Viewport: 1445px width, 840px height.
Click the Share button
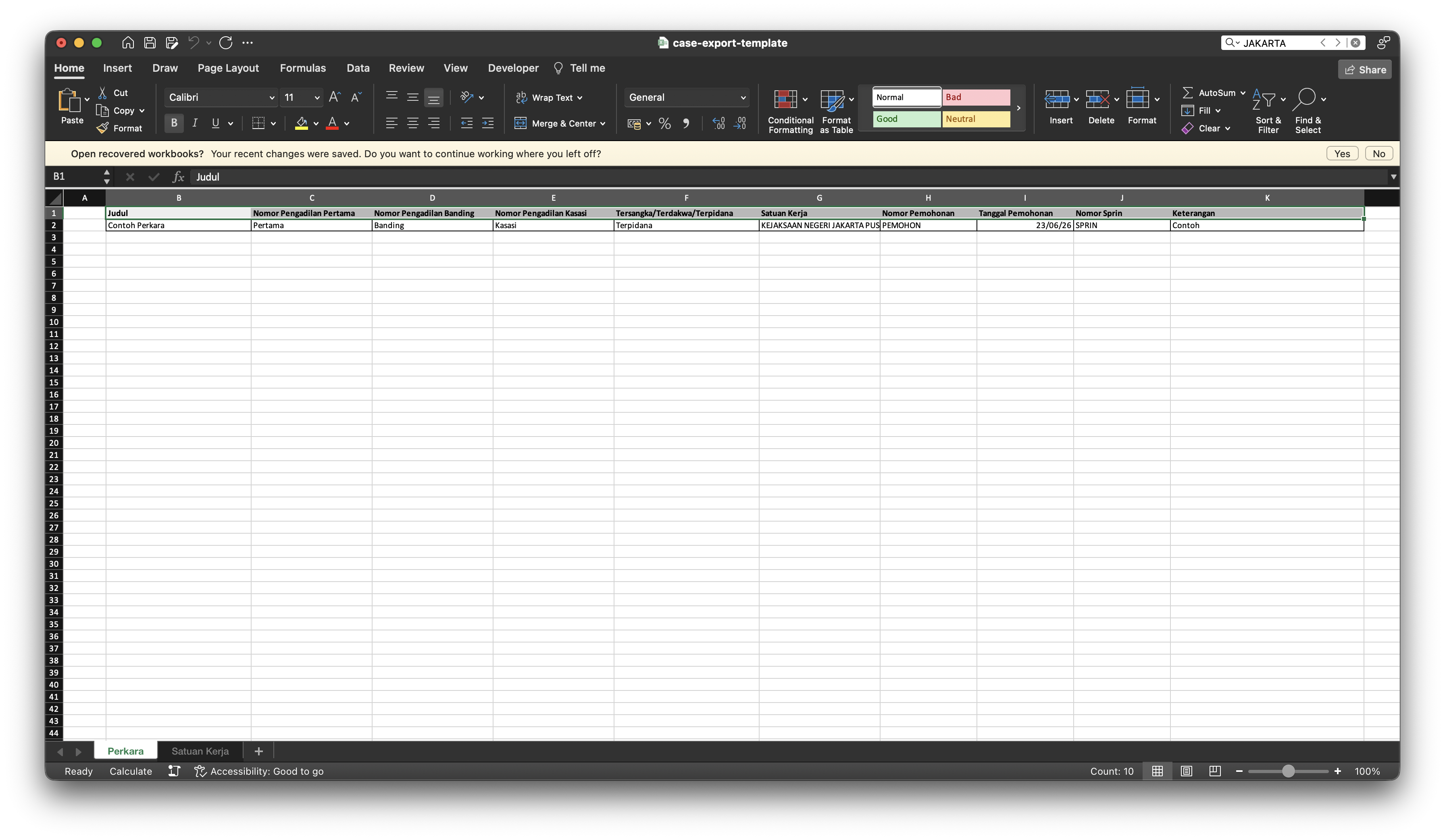[x=1365, y=70]
